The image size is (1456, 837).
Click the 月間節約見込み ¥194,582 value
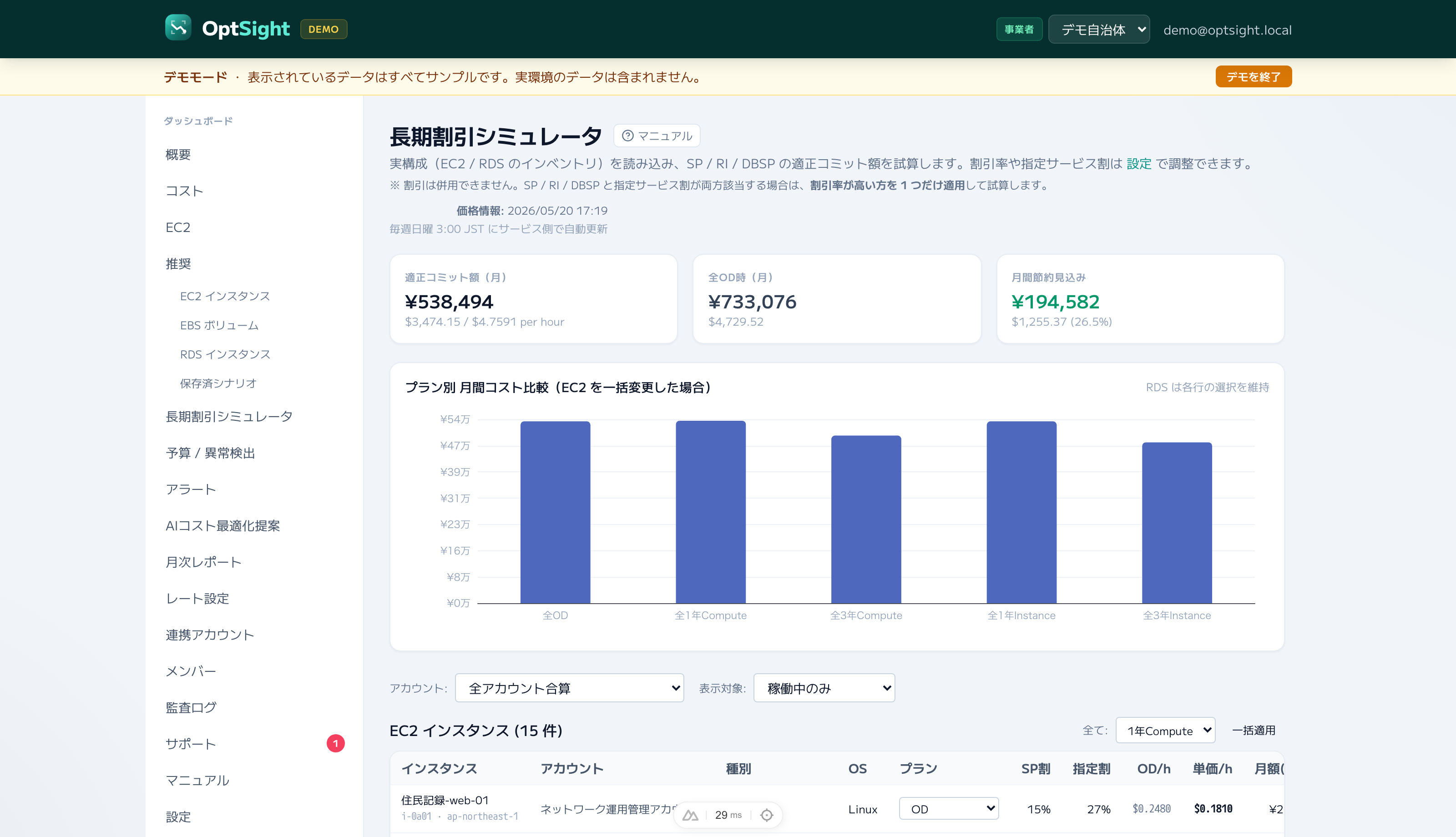pos(1055,302)
